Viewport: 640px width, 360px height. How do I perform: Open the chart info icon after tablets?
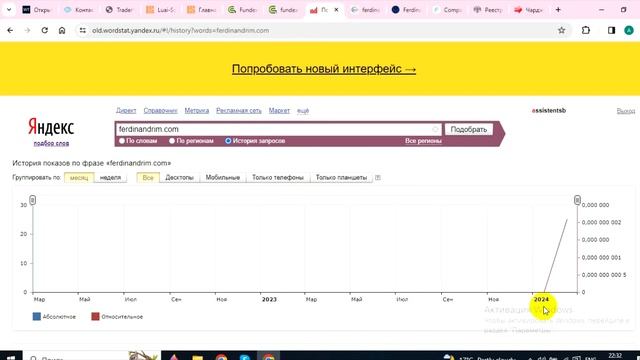coord(378,178)
